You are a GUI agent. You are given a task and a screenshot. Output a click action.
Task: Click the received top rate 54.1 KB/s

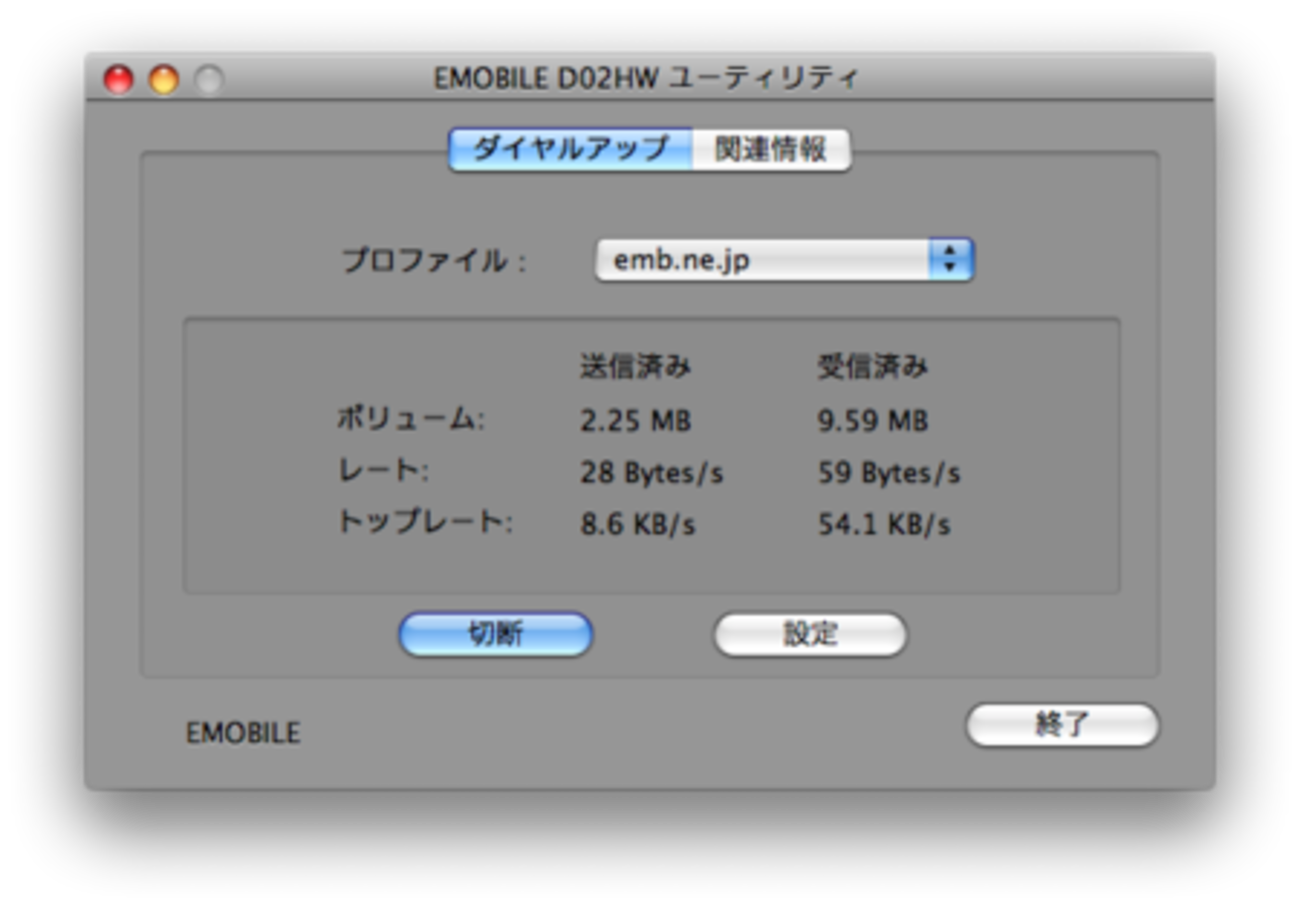(x=884, y=525)
